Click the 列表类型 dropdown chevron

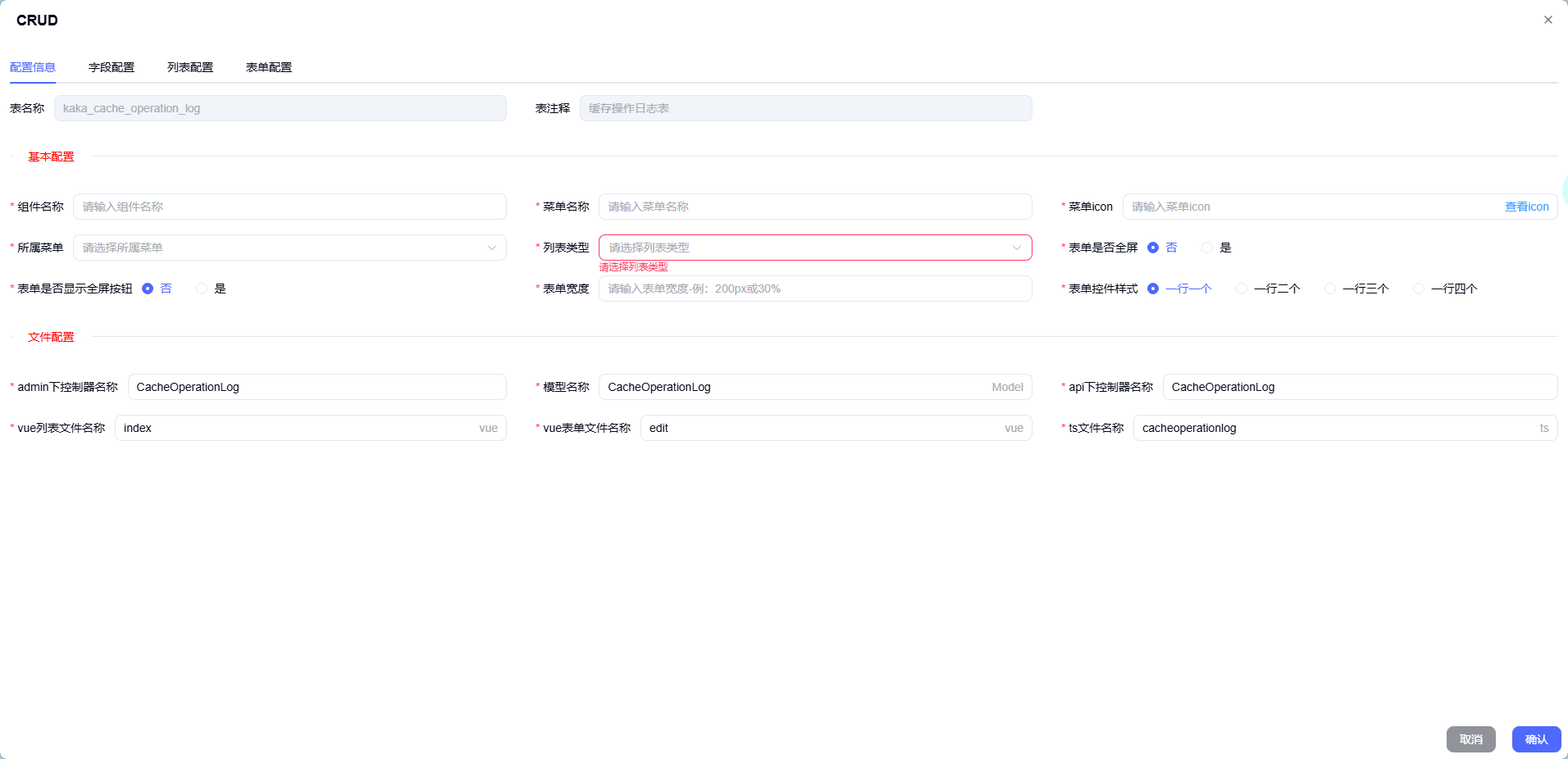pyautogui.click(x=1017, y=247)
